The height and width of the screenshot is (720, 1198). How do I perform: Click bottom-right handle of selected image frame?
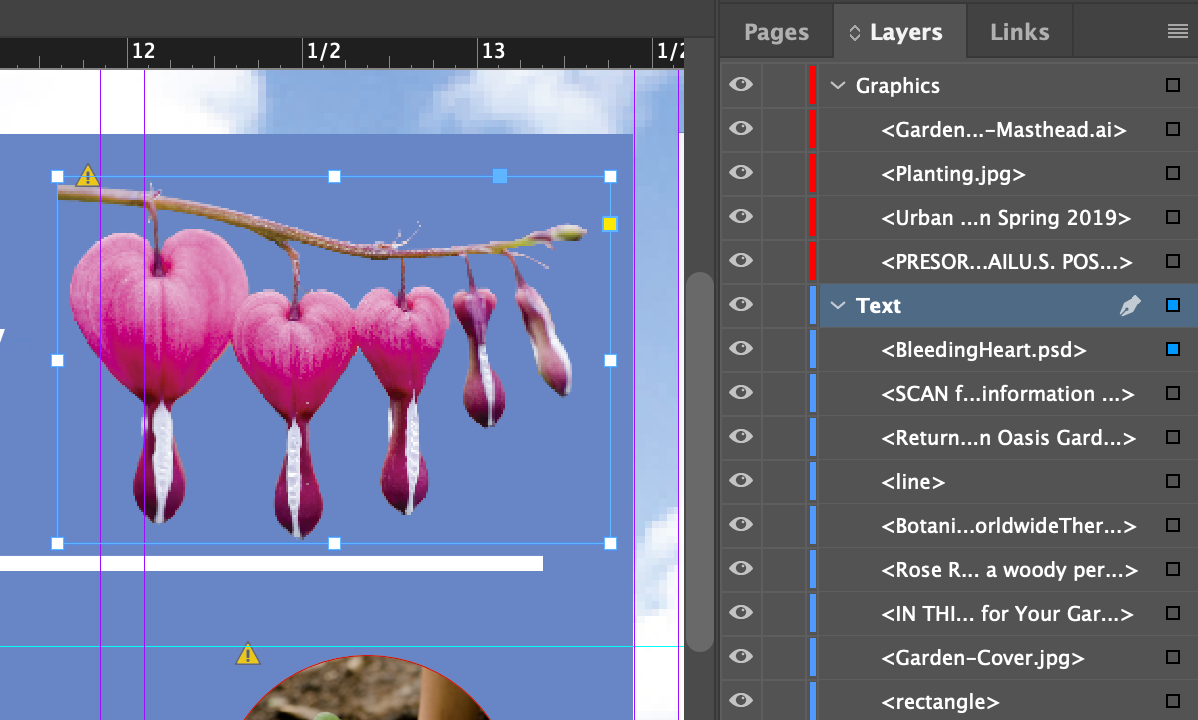tap(610, 543)
